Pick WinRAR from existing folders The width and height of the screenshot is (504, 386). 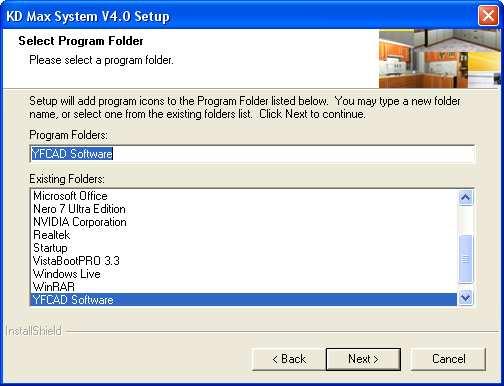243,287
